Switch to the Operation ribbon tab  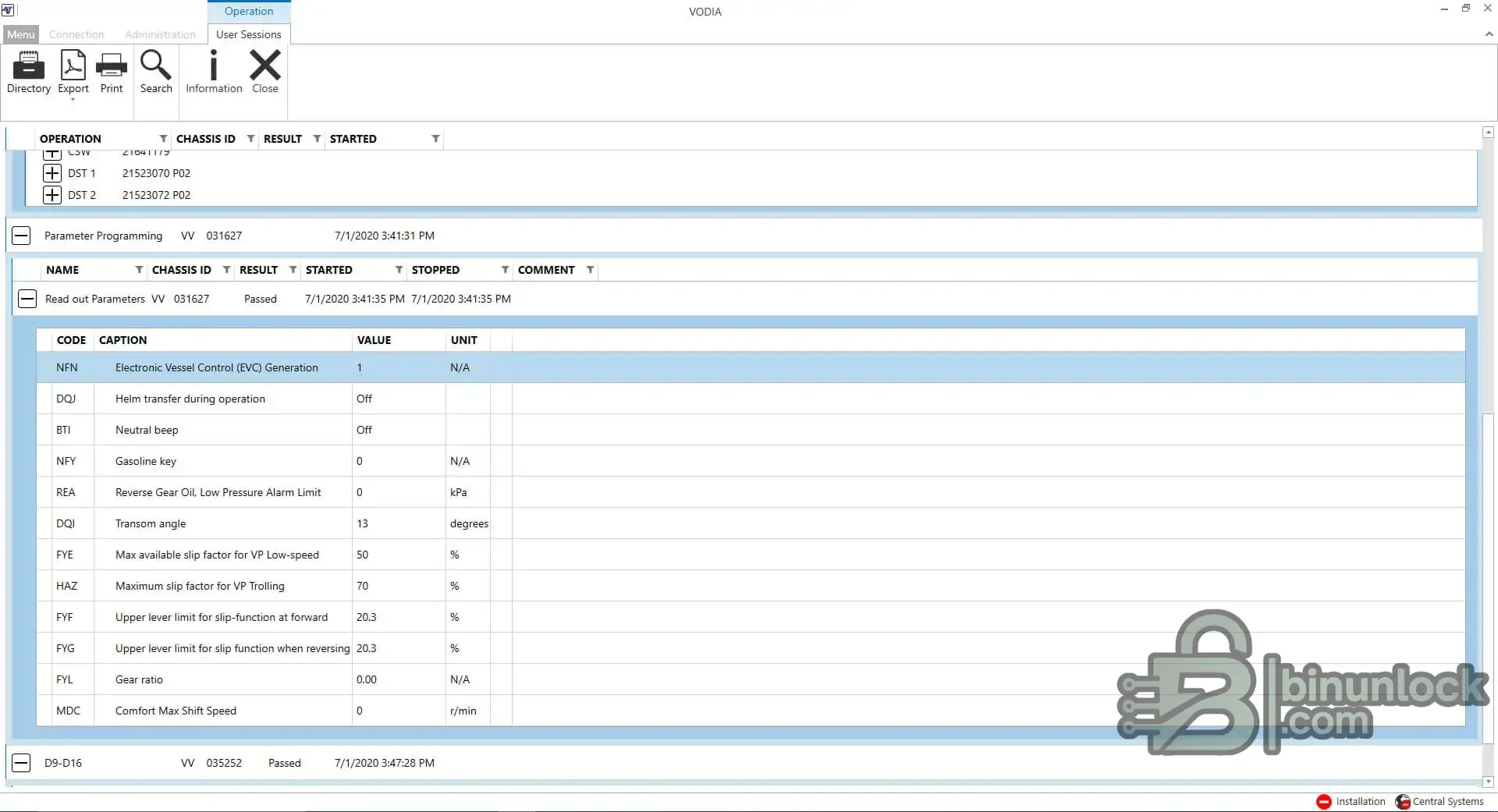pyautogui.click(x=249, y=12)
